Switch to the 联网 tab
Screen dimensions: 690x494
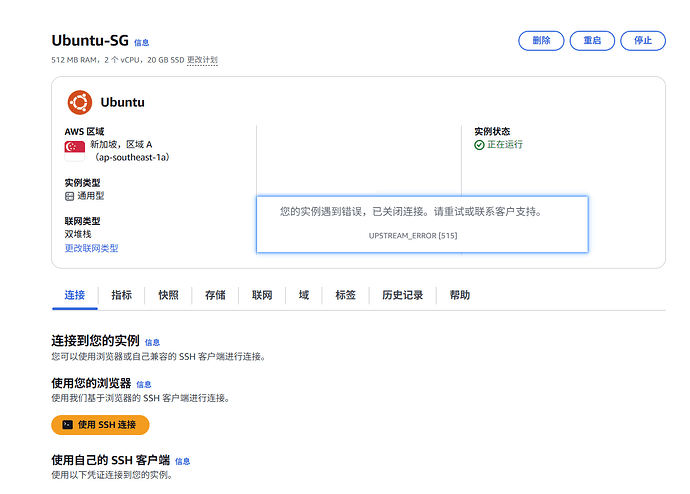pyautogui.click(x=262, y=295)
